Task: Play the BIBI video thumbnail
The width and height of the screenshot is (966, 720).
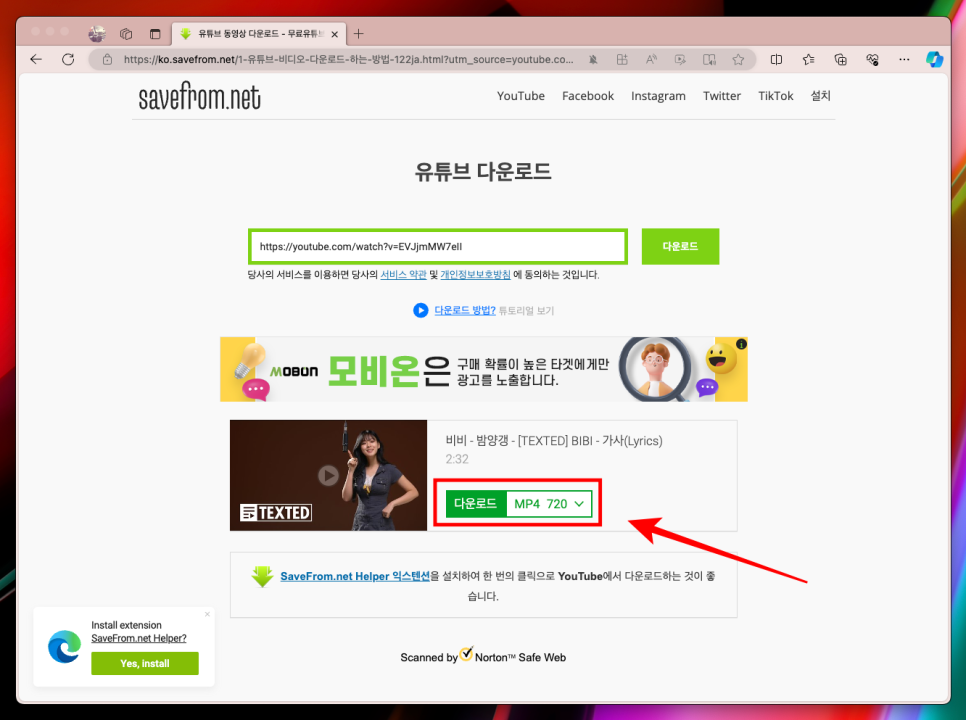Action: point(328,475)
